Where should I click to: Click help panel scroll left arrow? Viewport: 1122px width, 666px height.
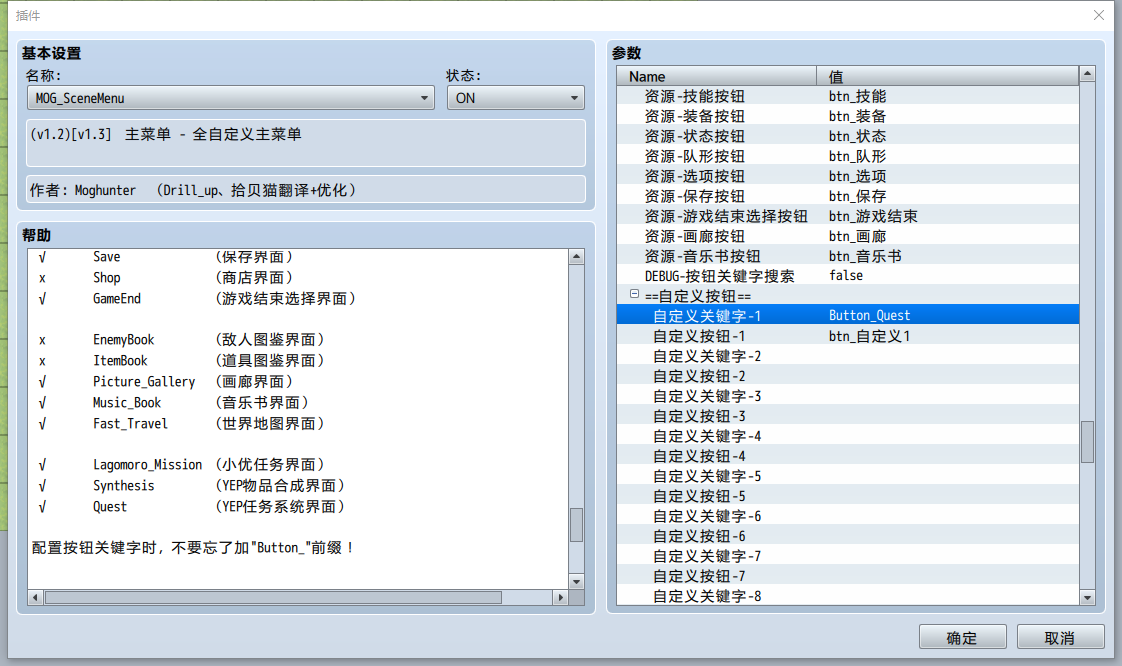point(35,597)
